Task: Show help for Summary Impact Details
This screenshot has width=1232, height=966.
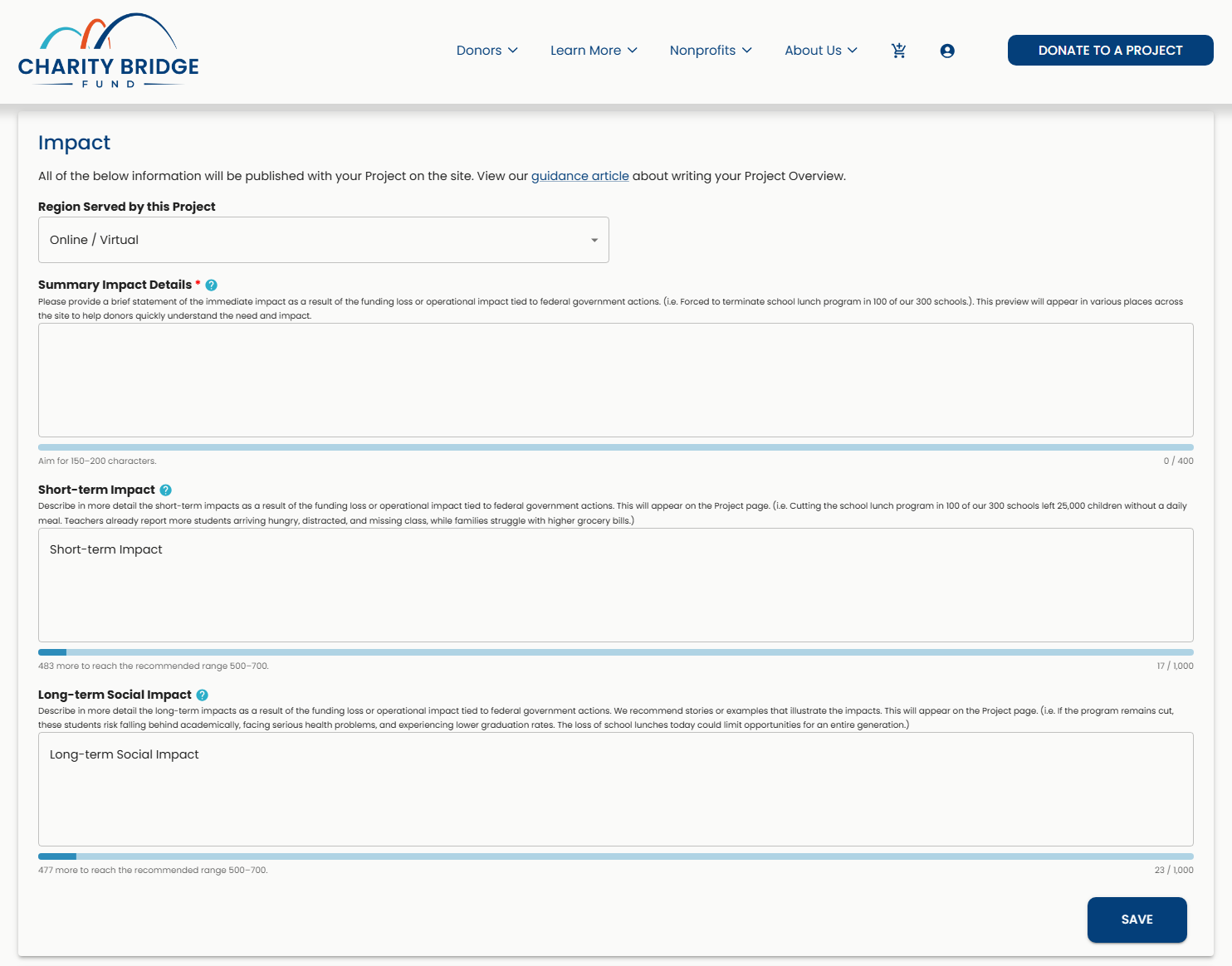Action: tap(212, 285)
